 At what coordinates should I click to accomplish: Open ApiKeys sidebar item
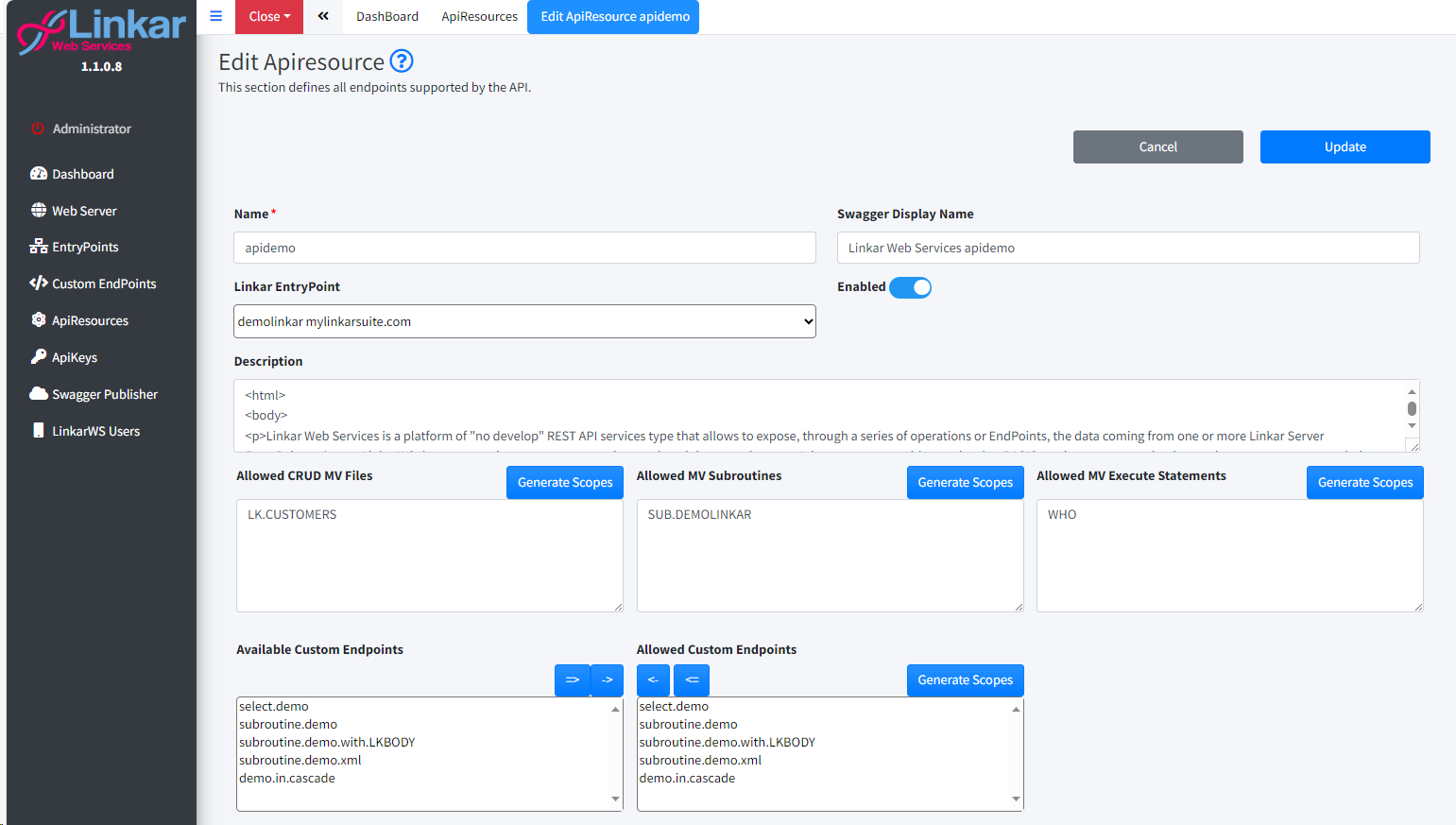click(74, 357)
